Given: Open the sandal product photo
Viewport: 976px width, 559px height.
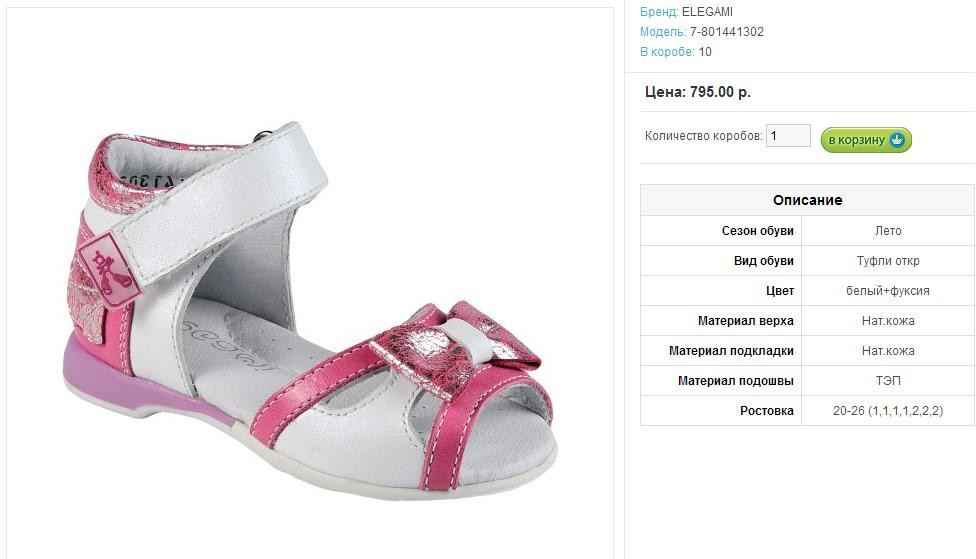Looking at the screenshot, I should coord(310,300).
